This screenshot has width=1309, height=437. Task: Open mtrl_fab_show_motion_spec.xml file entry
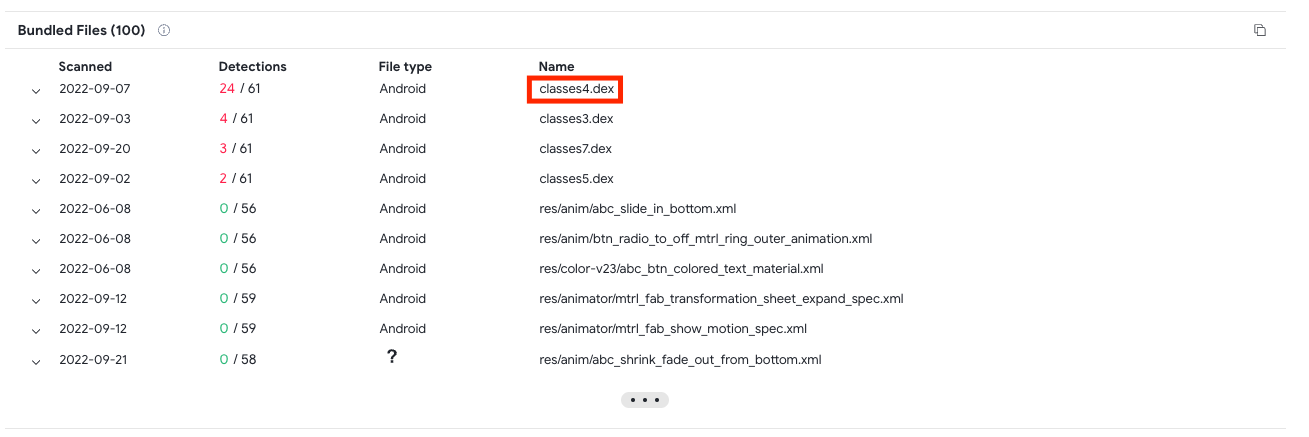coord(673,328)
